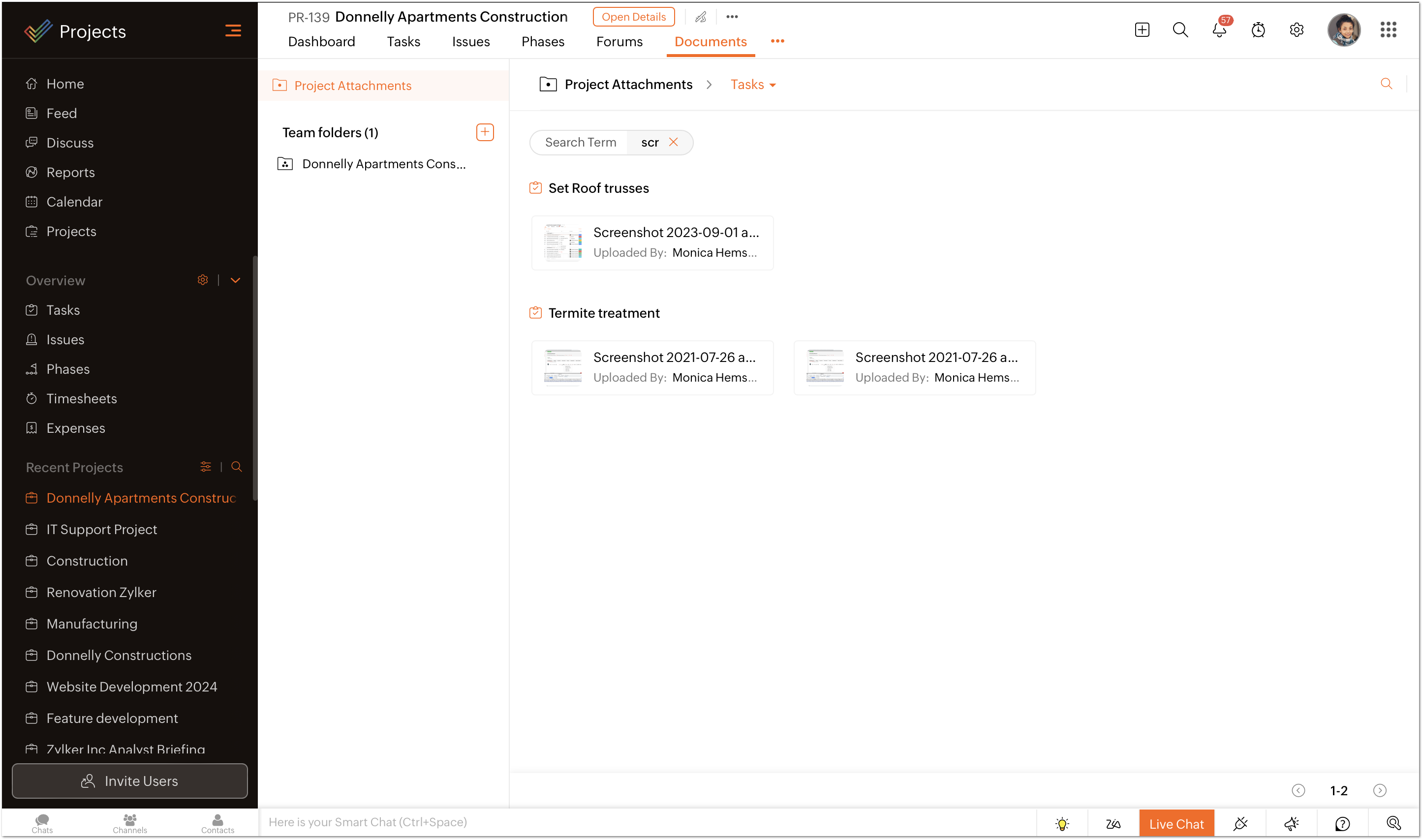Click the timer clock icon
This screenshot has width=1423, height=840.
(x=1258, y=30)
